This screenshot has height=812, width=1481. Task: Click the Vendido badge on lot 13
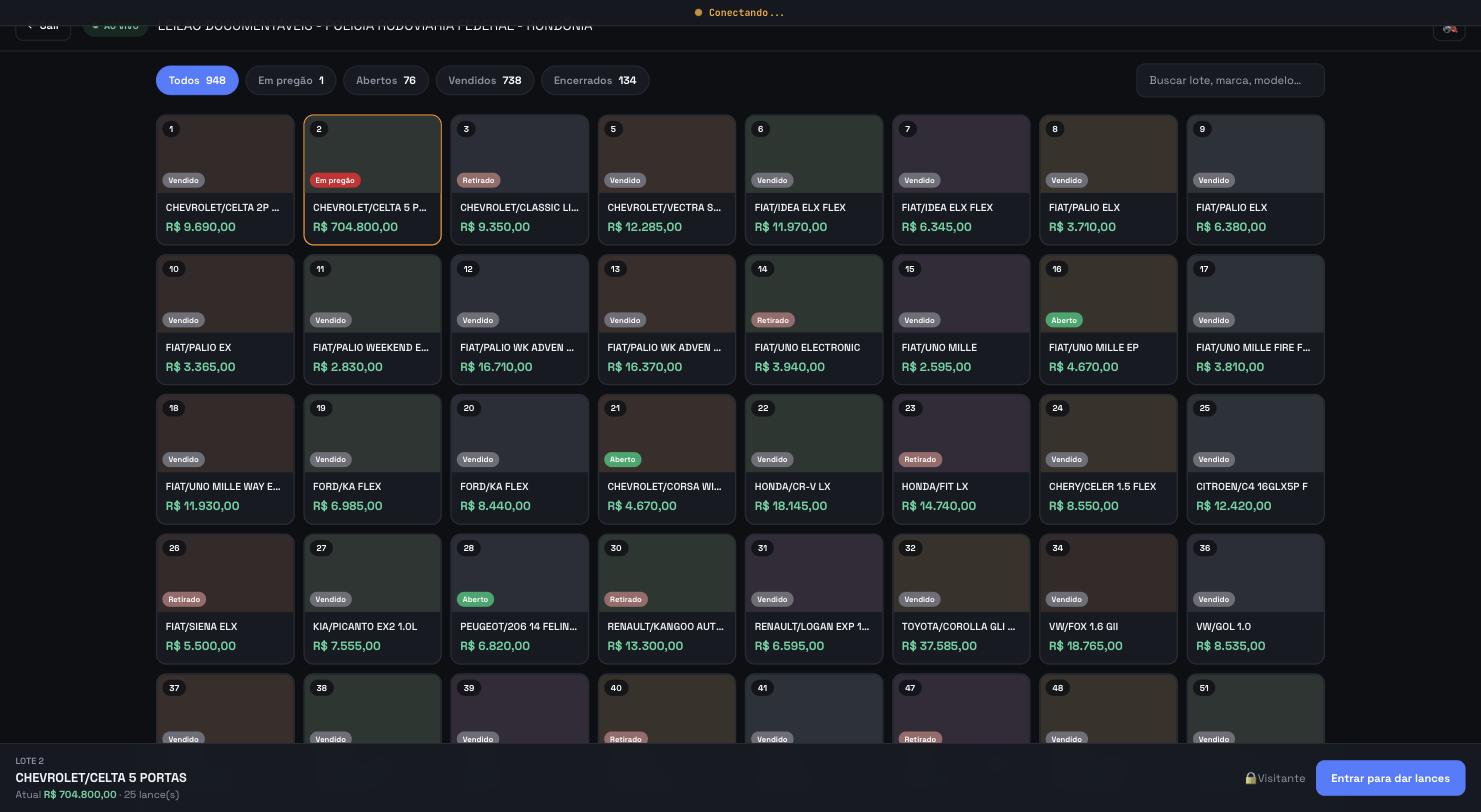(625, 320)
